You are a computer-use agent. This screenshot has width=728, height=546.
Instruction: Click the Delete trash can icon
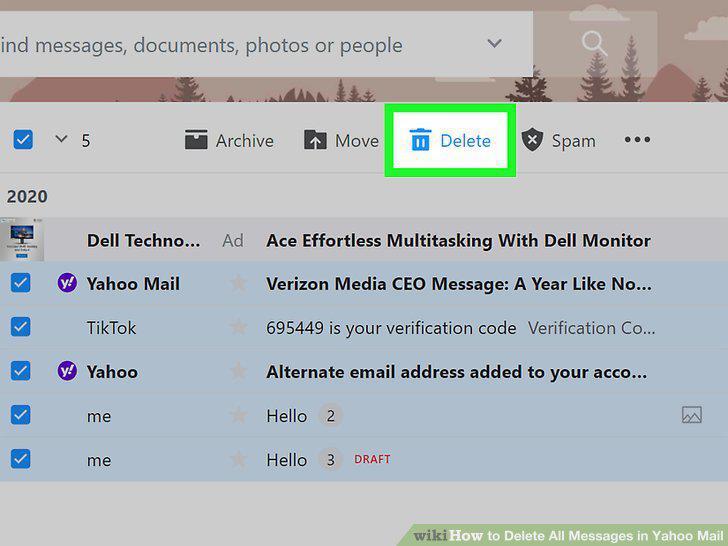[x=420, y=140]
